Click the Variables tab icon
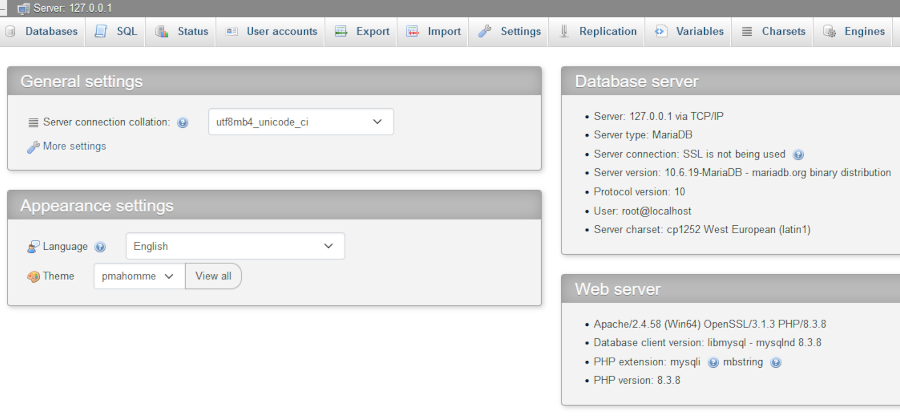The image size is (900, 416). click(x=661, y=32)
